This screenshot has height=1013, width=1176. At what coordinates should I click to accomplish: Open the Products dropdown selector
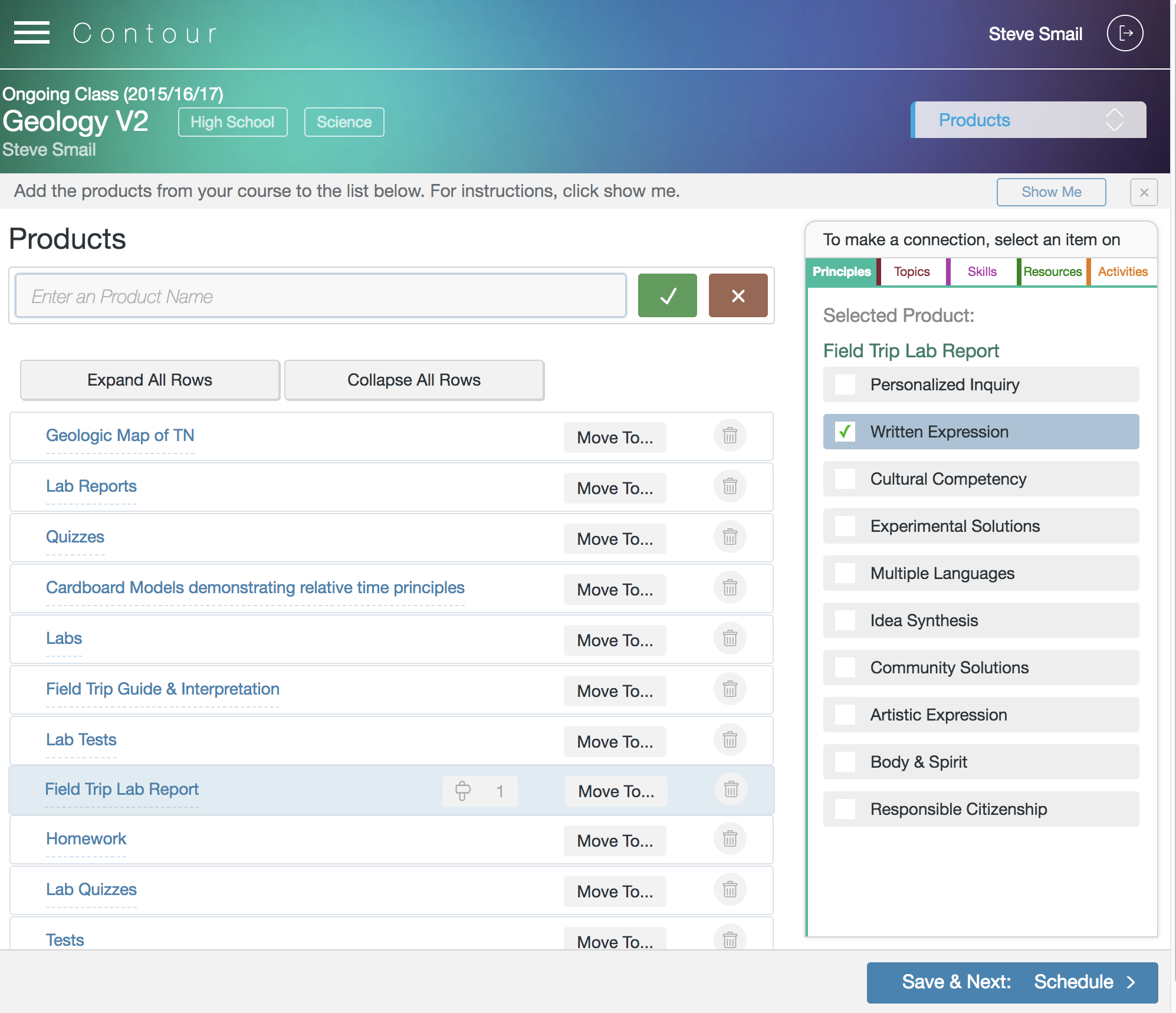[1029, 120]
